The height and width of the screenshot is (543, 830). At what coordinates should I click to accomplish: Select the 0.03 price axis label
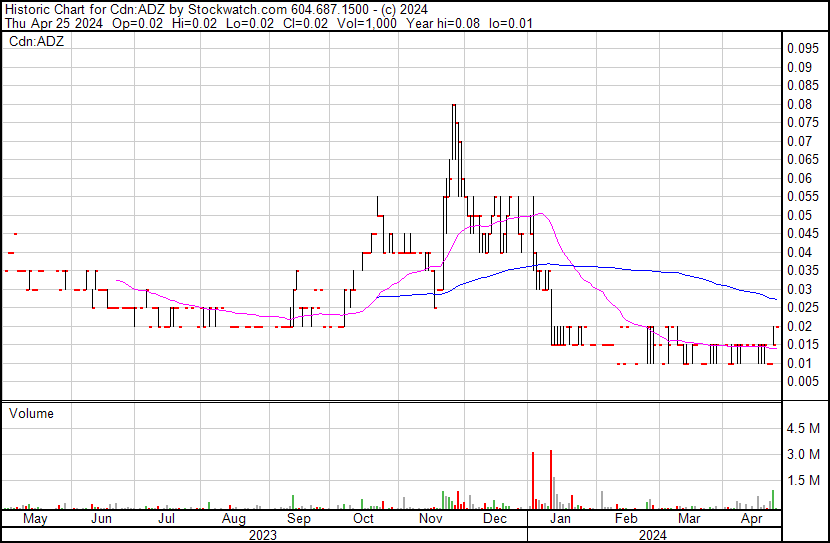pos(799,289)
